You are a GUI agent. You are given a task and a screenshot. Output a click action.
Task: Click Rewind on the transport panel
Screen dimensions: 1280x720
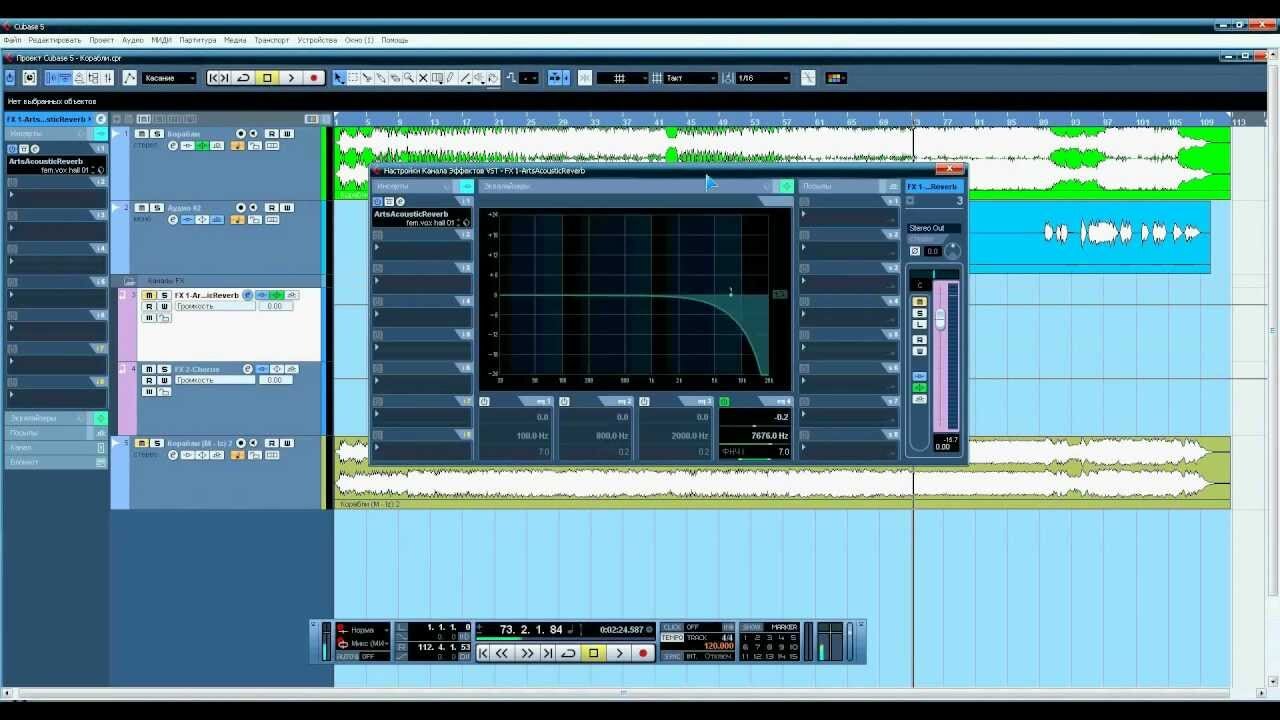coord(502,653)
